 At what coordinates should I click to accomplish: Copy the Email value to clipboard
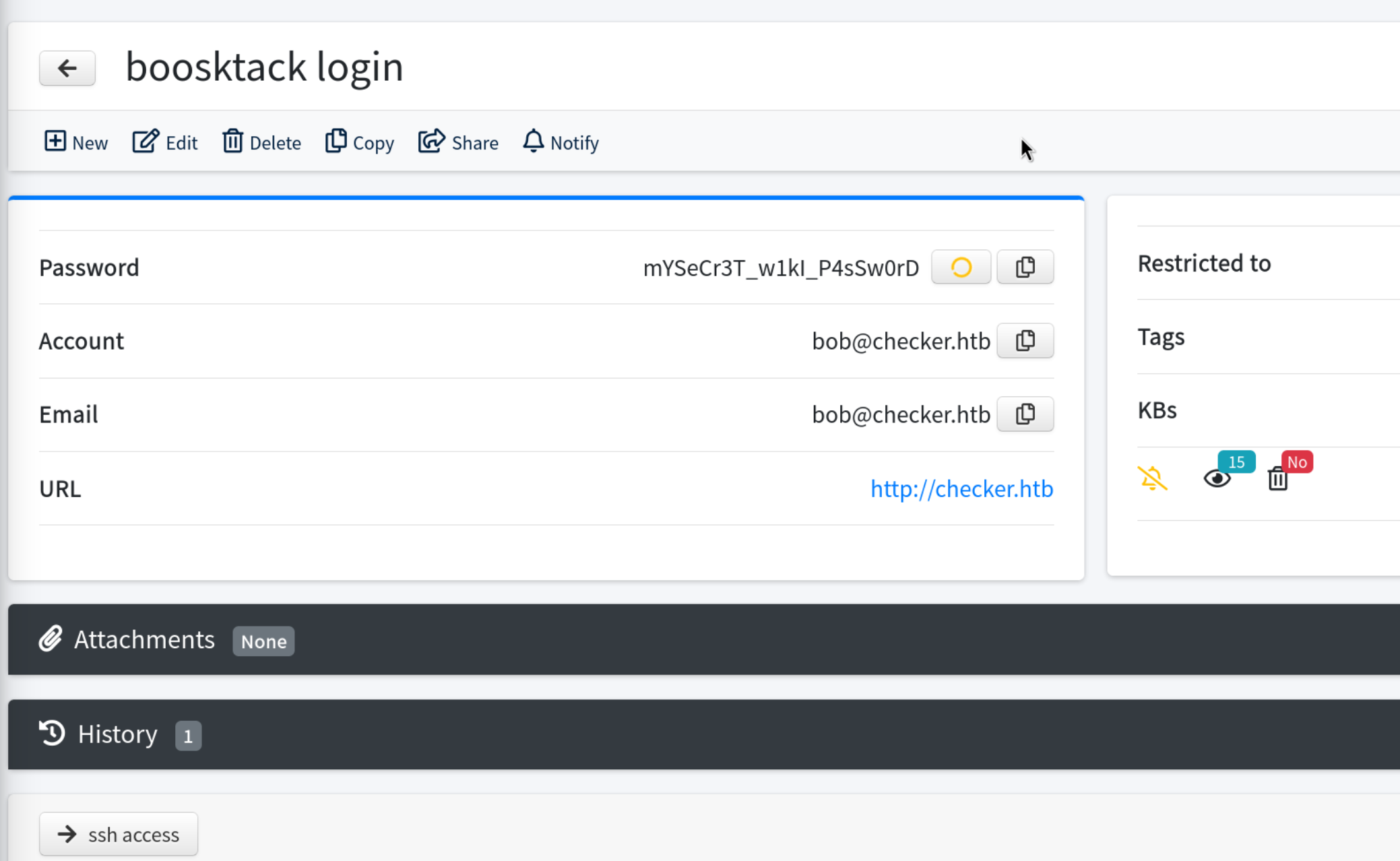click(1025, 414)
